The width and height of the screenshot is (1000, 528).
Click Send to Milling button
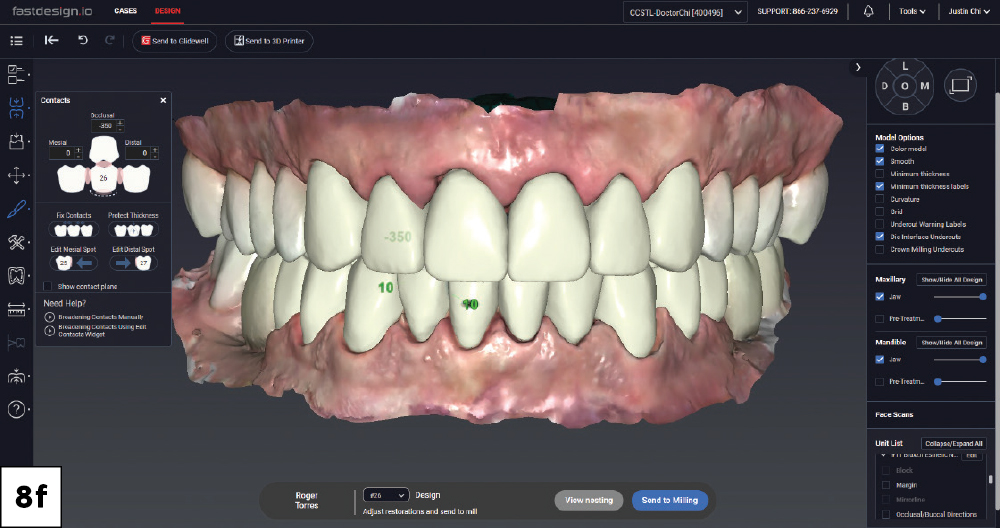[670, 501]
